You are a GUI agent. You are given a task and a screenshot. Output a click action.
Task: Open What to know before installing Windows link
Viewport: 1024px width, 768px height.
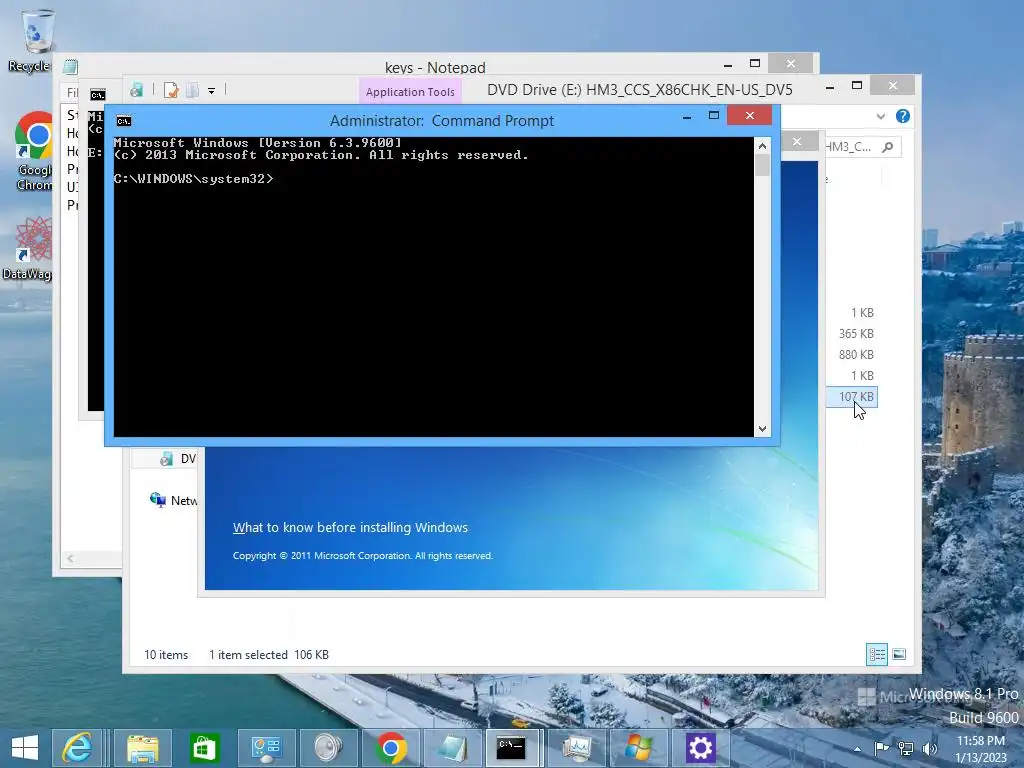[x=350, y=528]
